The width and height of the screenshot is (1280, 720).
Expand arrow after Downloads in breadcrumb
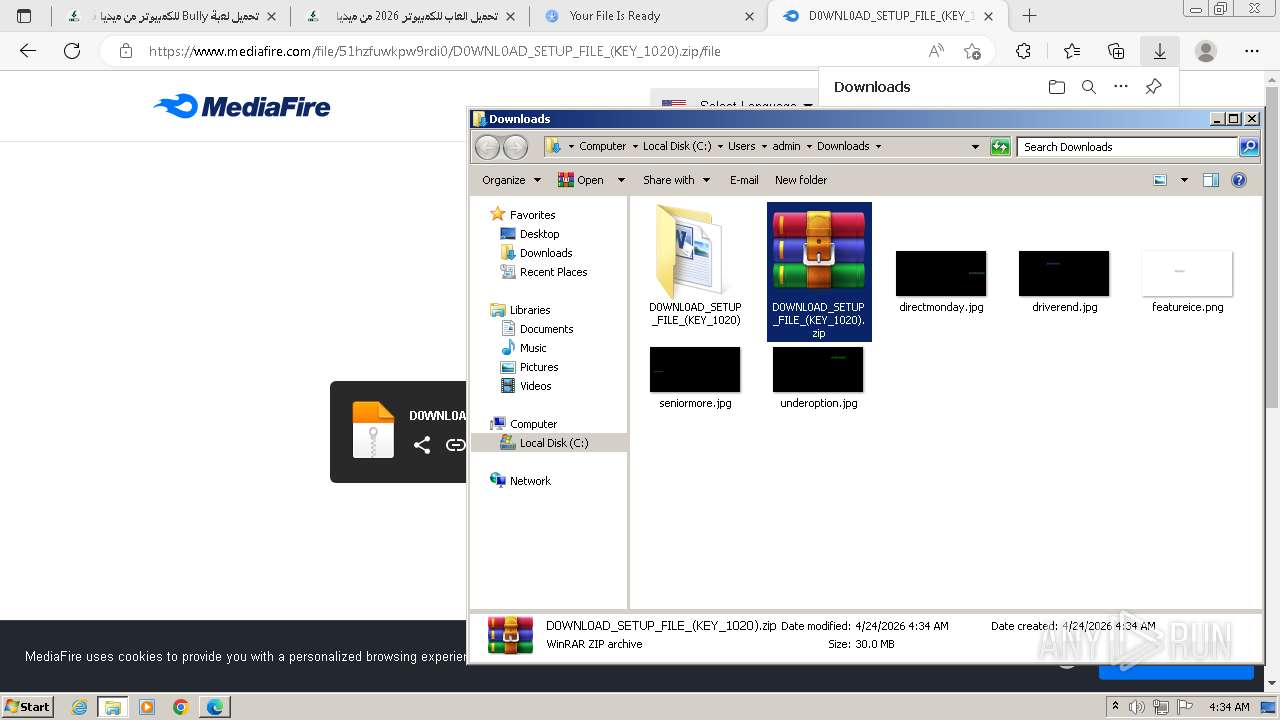[x=879, y=146]
